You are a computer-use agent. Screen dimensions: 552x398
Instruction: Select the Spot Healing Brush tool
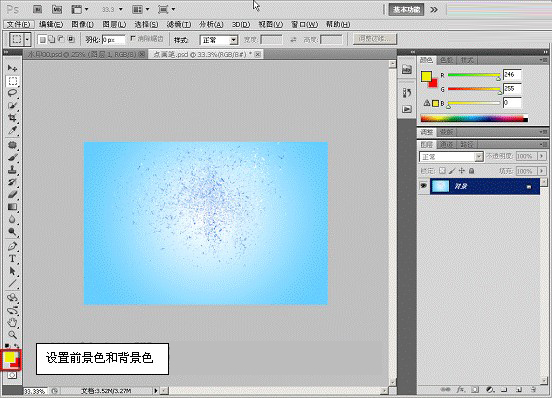tap(12, 145)
